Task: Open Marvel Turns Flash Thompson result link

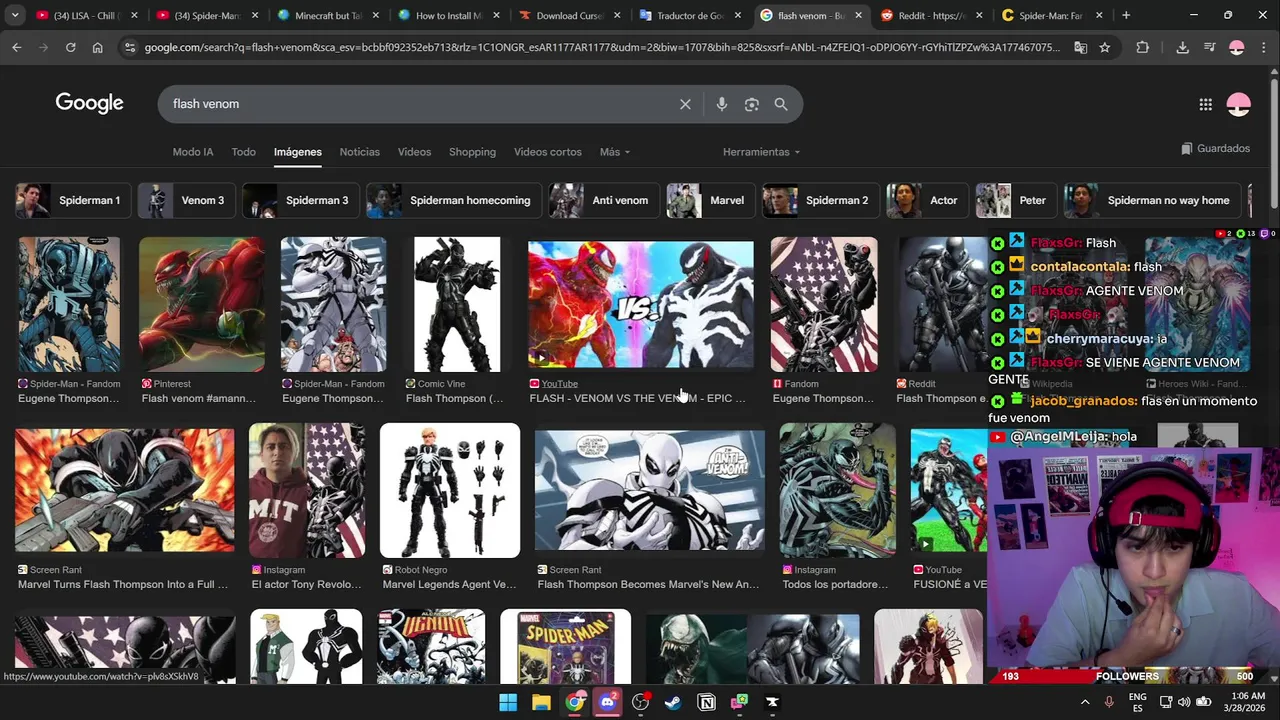Action: [x=123, y=584]
